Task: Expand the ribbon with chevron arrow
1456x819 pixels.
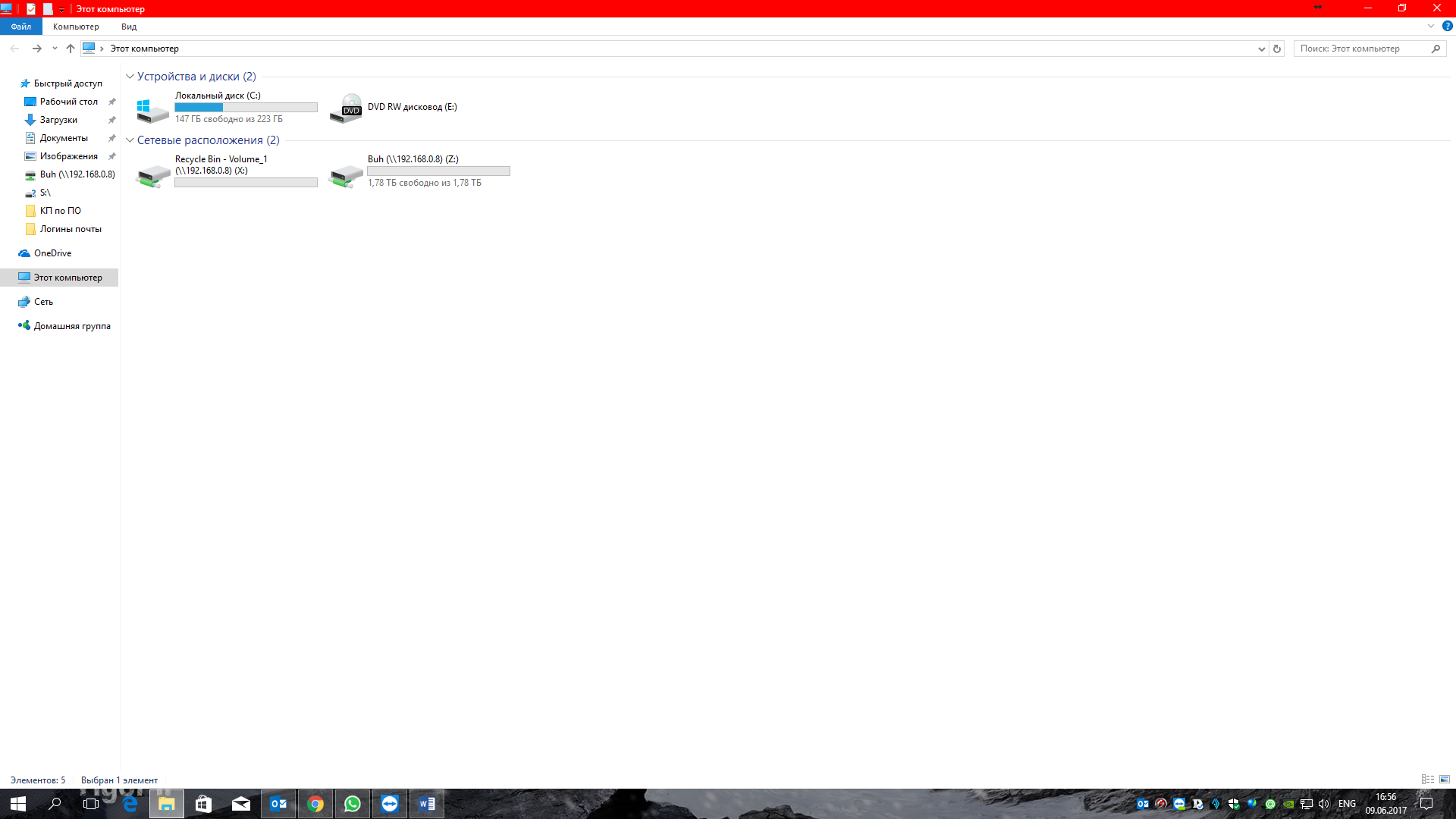Action: (1431, 26)
